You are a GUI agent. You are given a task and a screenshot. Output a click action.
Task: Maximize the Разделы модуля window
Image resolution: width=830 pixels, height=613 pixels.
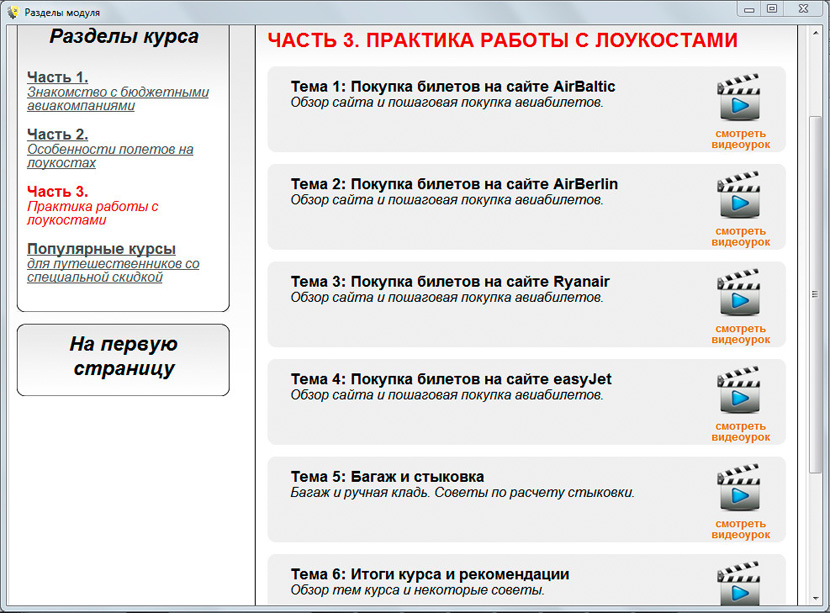click(772, 9)
